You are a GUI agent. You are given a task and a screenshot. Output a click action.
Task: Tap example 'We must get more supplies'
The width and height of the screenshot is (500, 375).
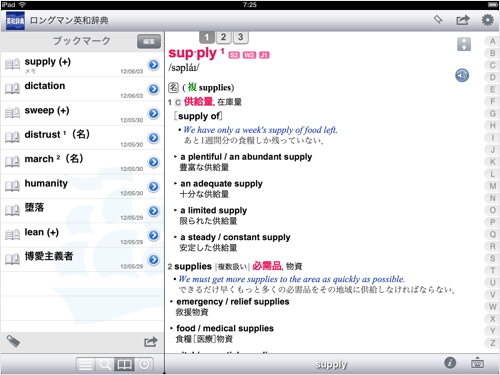coord(292,279)
